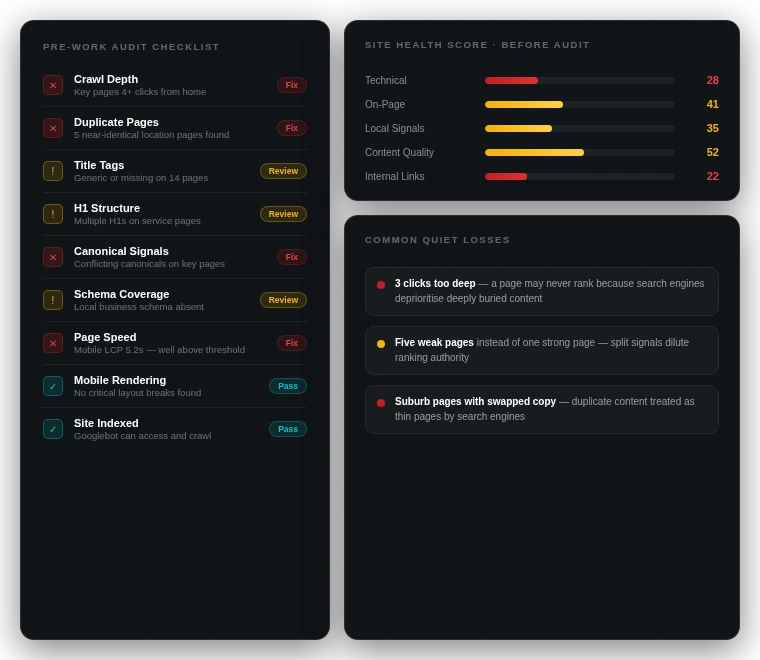Click the warning icon beside Title Tags

pos(53,171)
